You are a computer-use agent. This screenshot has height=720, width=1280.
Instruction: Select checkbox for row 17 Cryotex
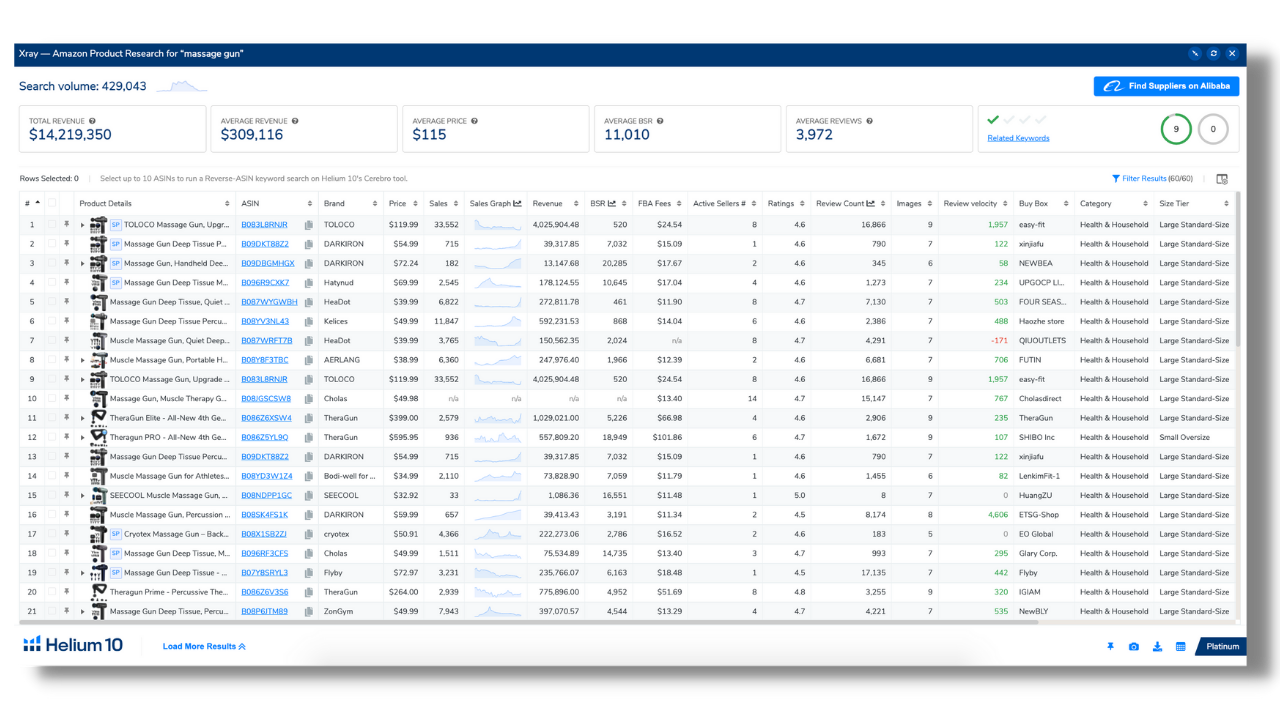[52, 534]
